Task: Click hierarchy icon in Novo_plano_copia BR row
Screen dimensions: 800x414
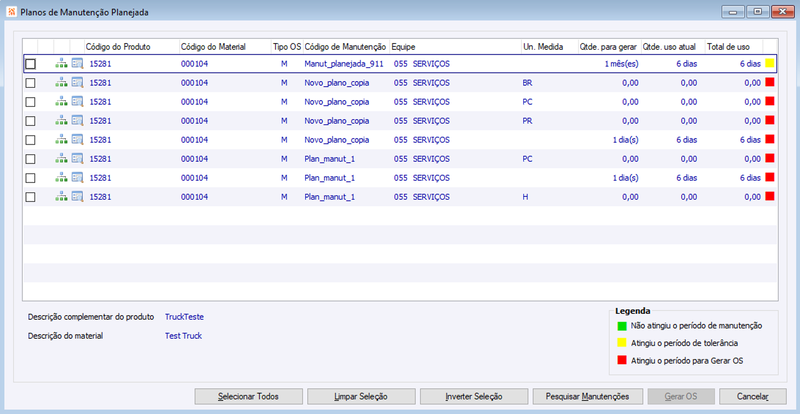Action: coord(61,83)
